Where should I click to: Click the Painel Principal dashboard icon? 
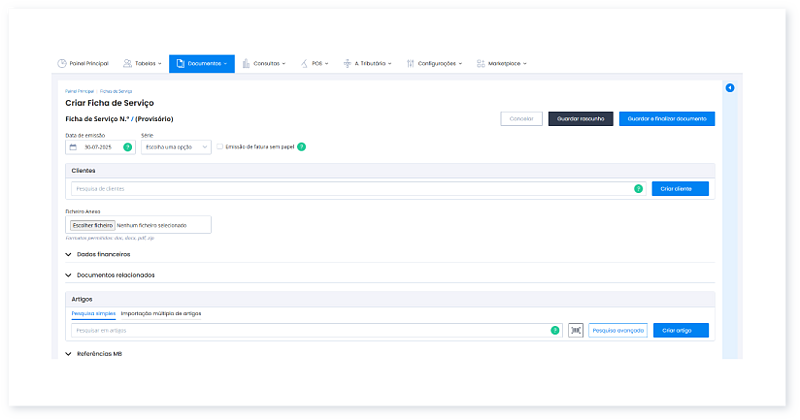click(62, 63)
